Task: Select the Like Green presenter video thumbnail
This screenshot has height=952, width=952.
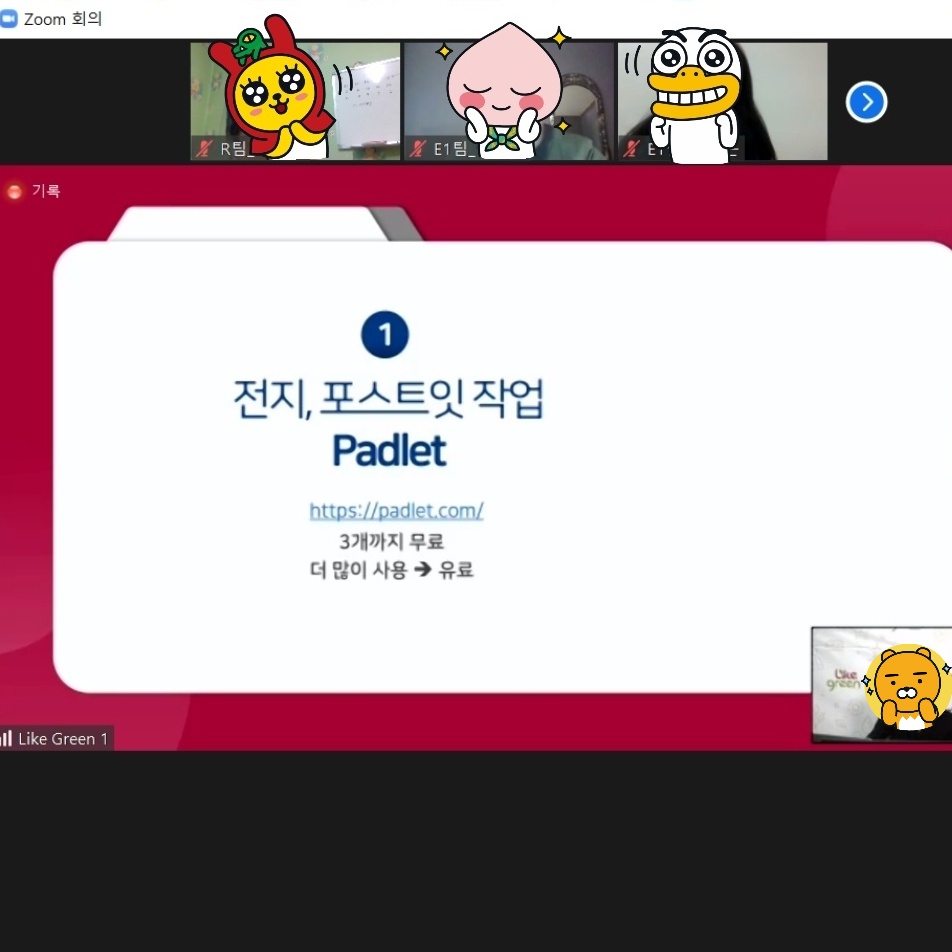Action: [882, 685]
